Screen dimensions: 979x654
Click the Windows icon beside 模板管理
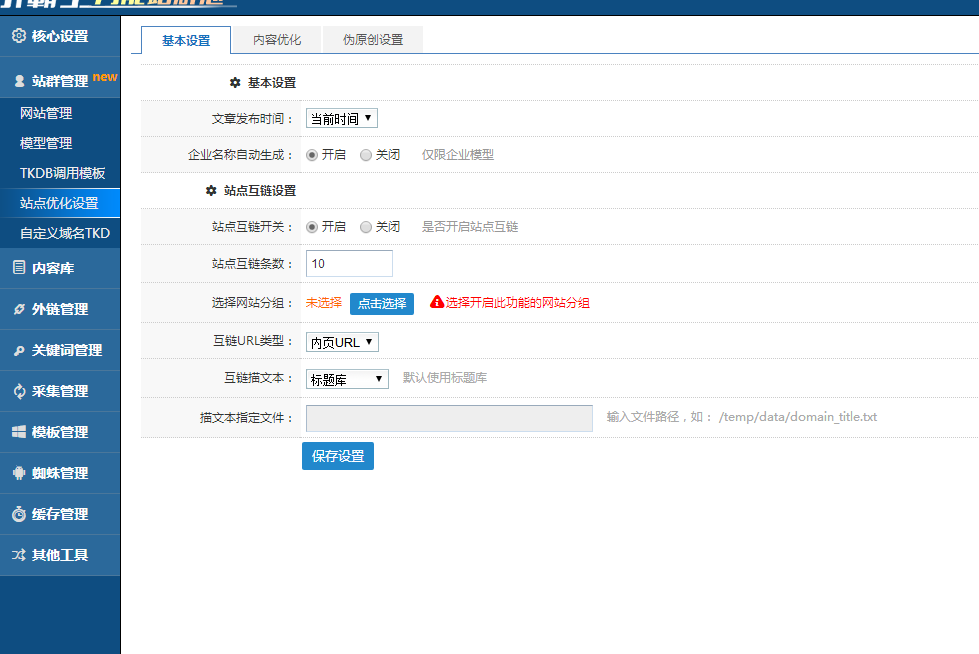point(19,432)
